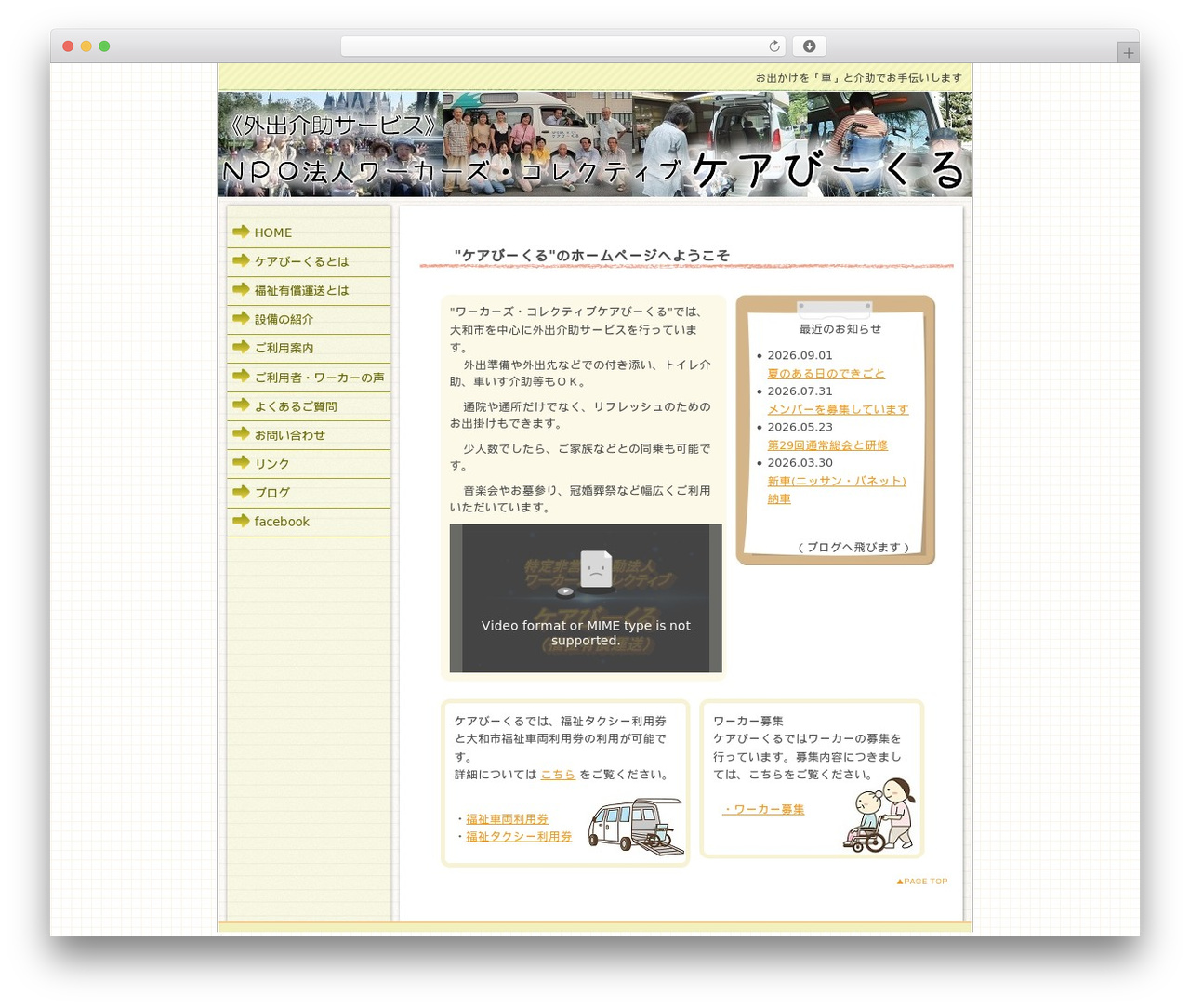Image resolution: width=1190 pixels, height=1008 pixels.
Task: Open the ケアびーくるとは menu item
Action: (309, 261)
